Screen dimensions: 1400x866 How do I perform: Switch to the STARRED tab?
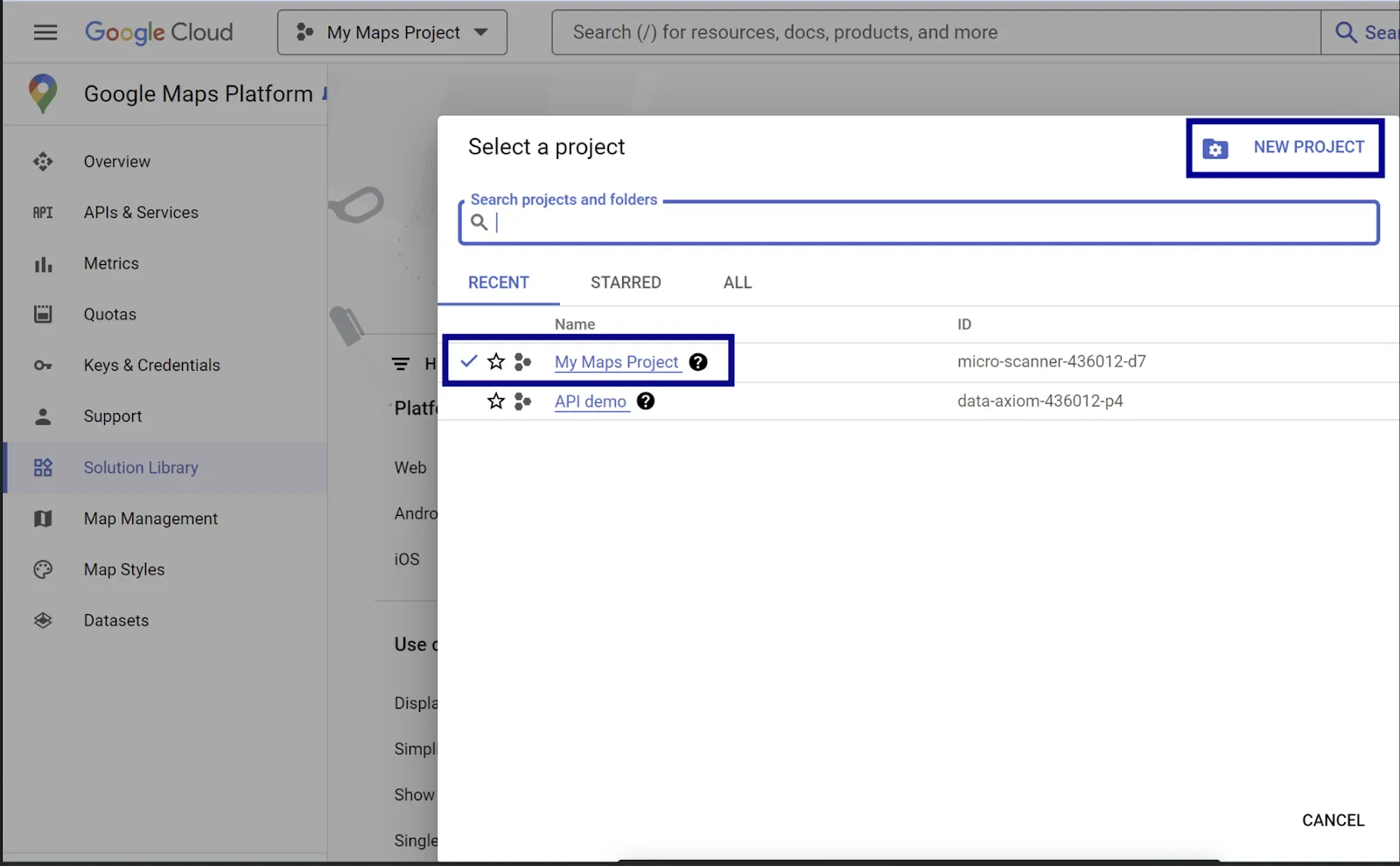[x=626, y=283]
